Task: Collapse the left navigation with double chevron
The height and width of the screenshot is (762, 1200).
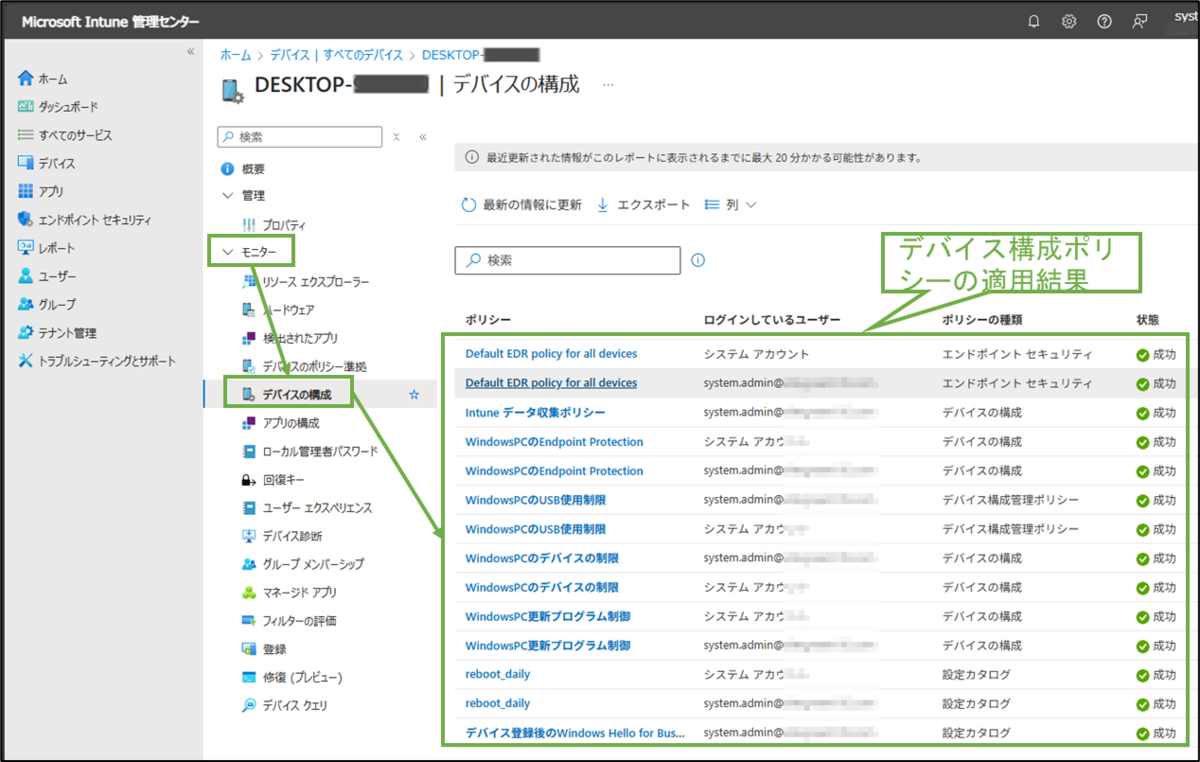Action: point(191,51)
